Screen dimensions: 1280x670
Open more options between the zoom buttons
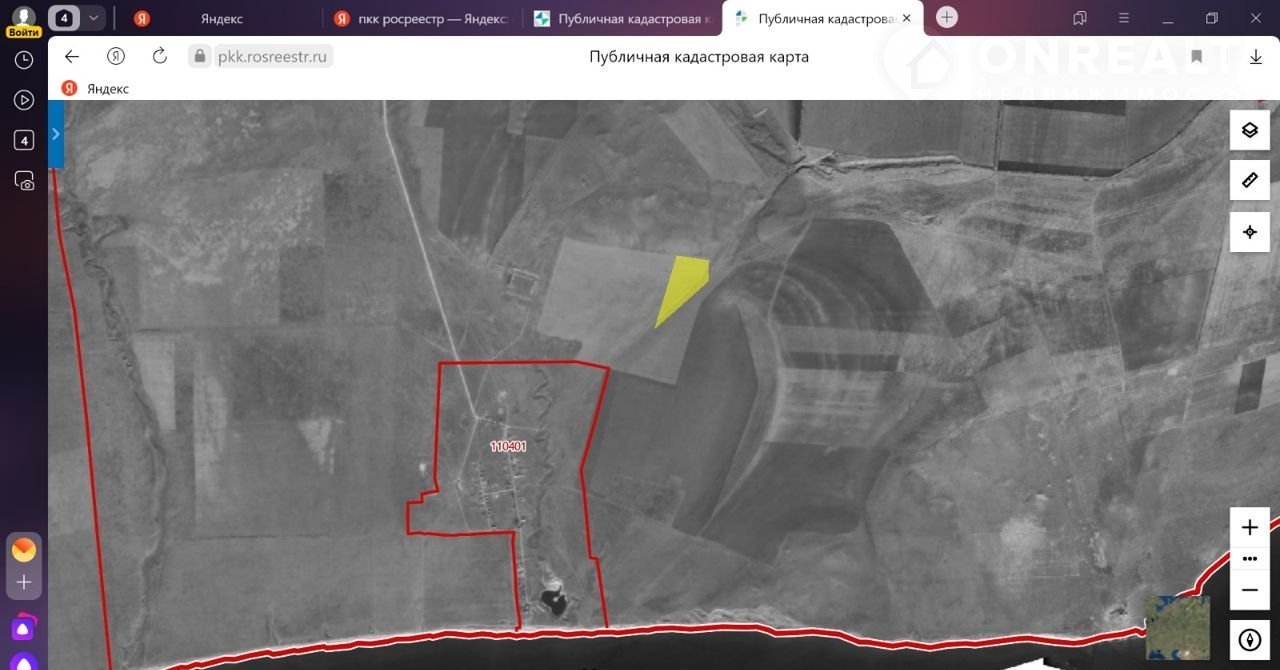(x=1249, y=559)
